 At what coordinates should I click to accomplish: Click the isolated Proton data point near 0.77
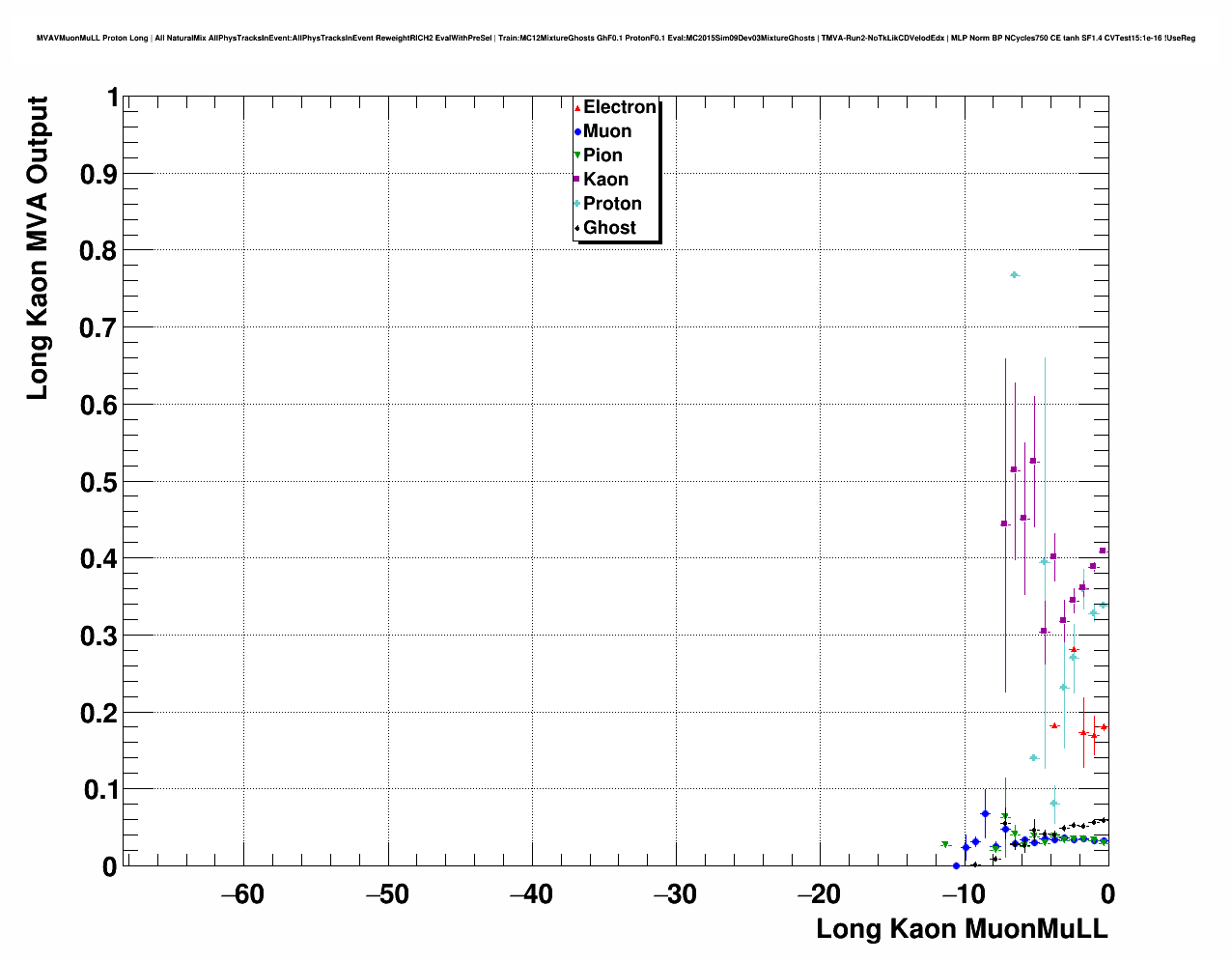click(1014, 275)
